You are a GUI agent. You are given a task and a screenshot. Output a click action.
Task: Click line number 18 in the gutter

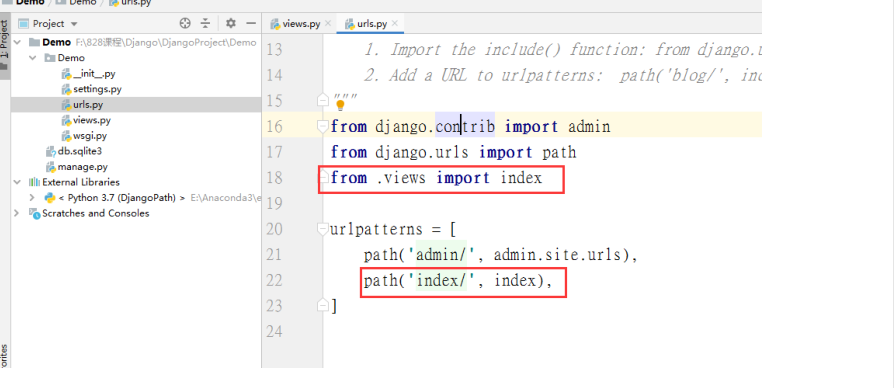274,178
